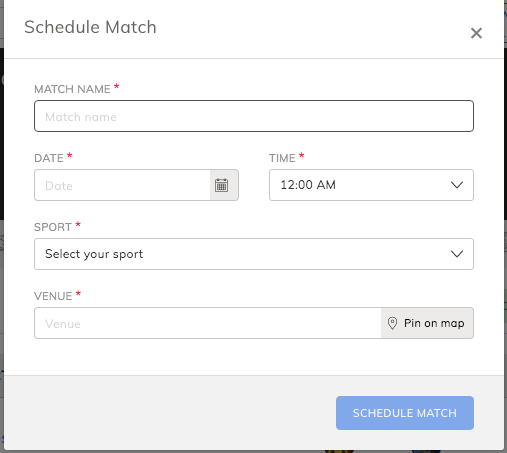Close the Schedule Match dialog
Viewport: 507px width, 453px height.
476,33
